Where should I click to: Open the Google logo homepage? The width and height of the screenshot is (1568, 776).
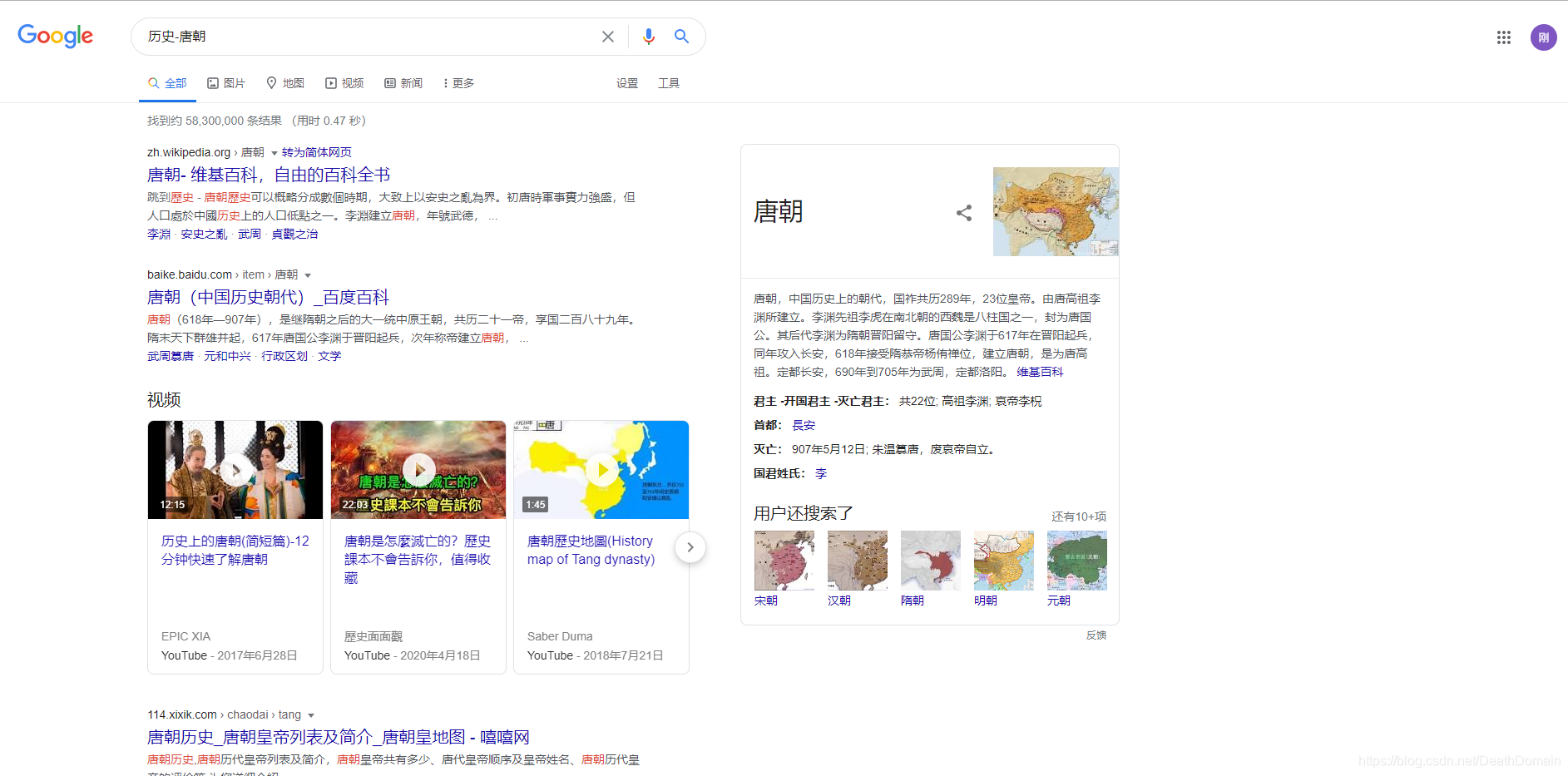pyautogui.click(x=55, y=36)
